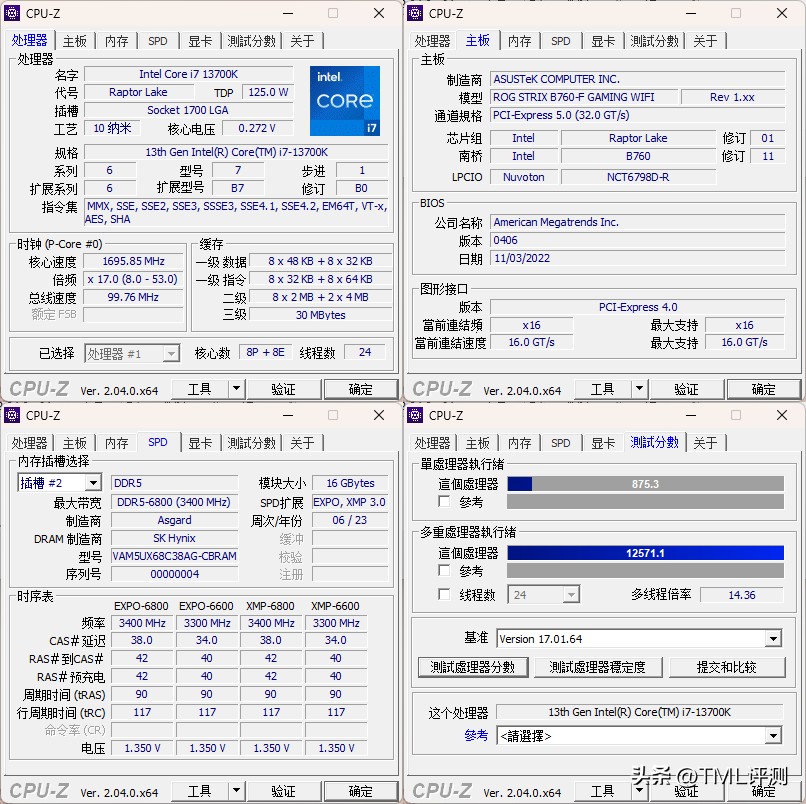The image size is (806, 804).
Task: Enable the 参考 checkbox under 多重处理器执行绪
Action: [x=444, y=570]
